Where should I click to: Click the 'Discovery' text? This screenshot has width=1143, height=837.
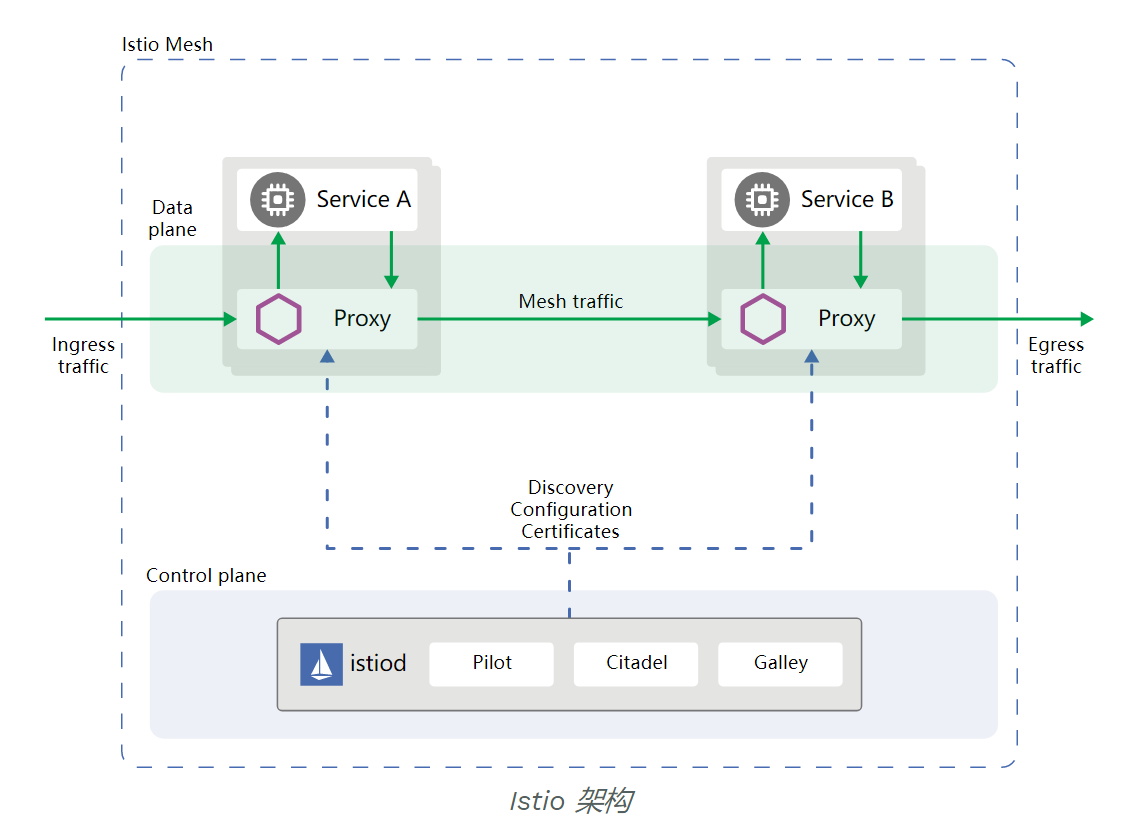point(571,487)
